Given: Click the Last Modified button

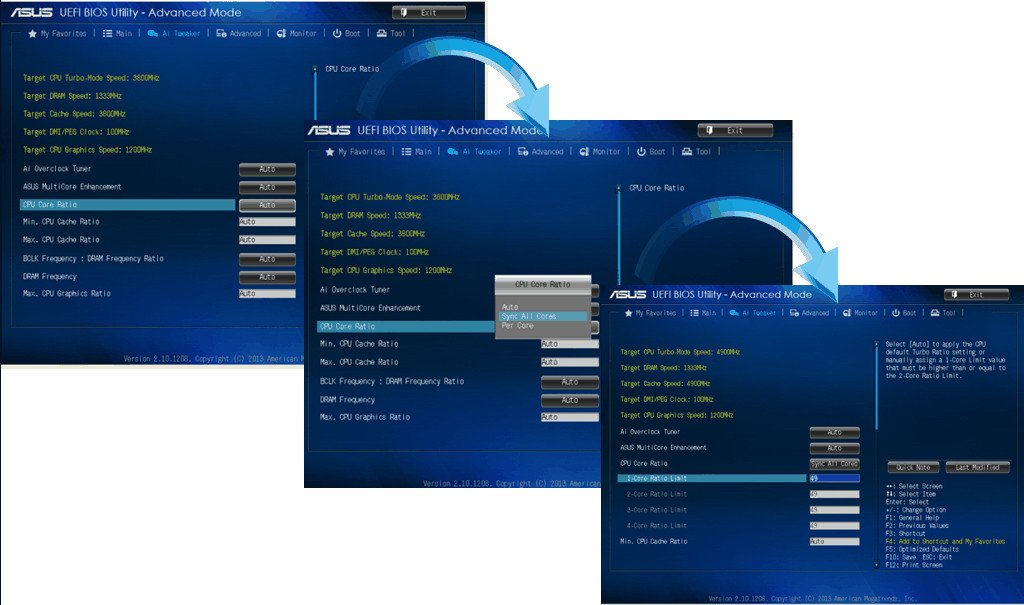Looking at the screenshot, I should click(978, 467).
